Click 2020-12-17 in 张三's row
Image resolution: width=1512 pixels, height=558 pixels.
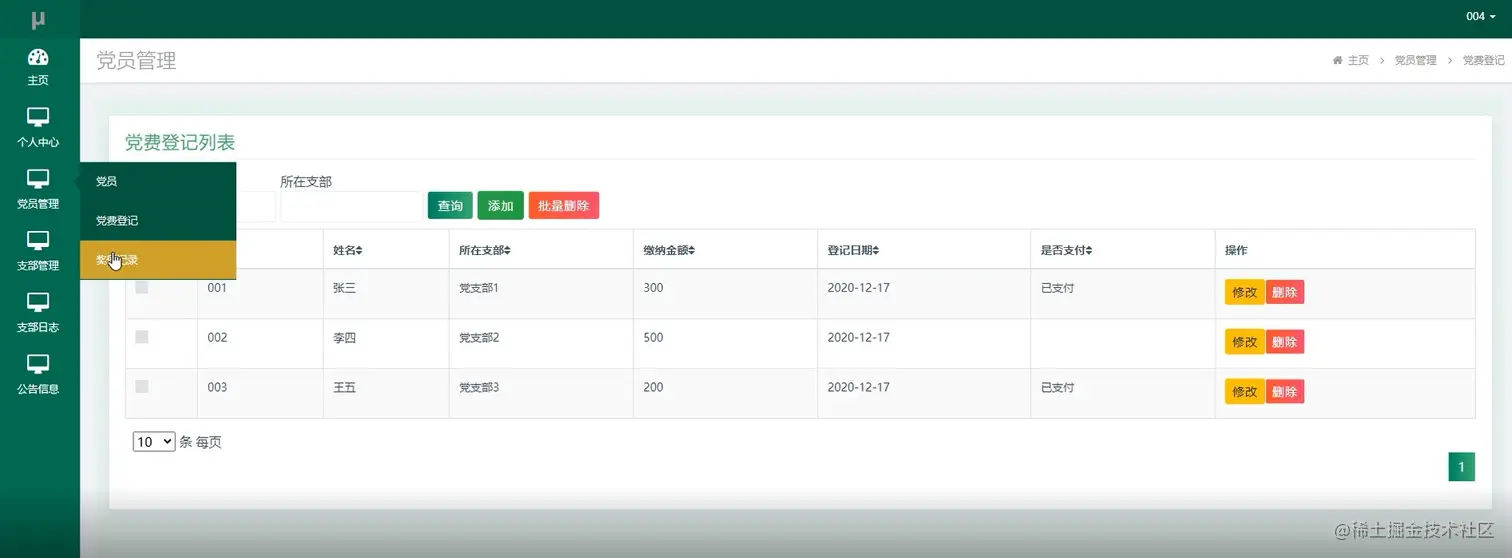[x=858, y=288]
